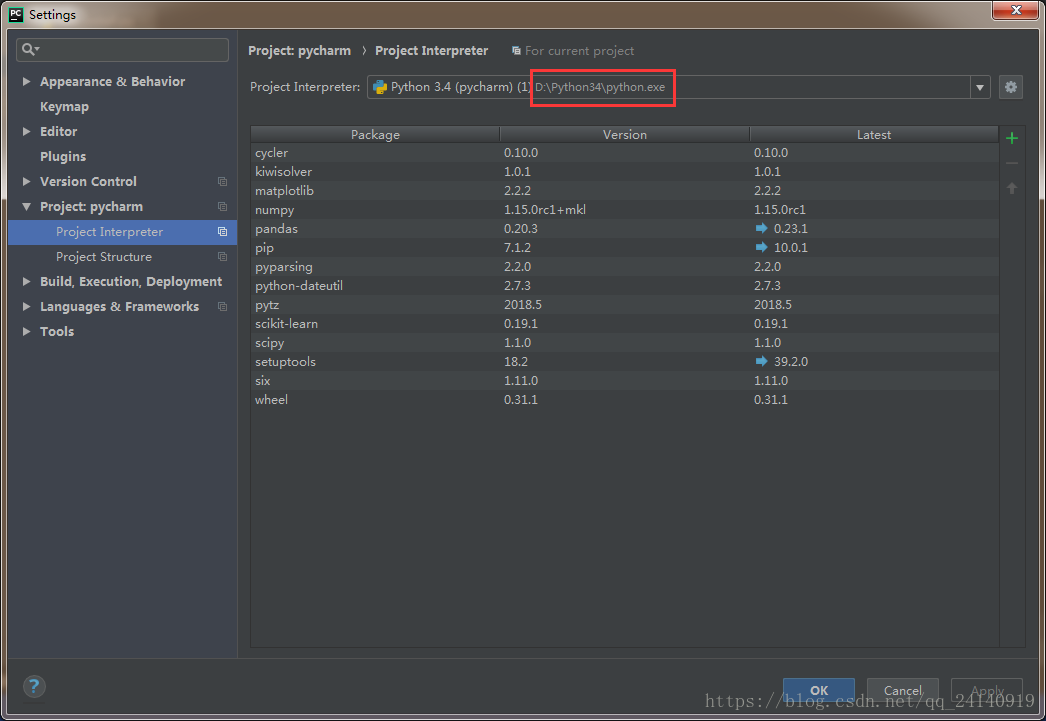This screenshot has width=1046, height=721.
Task: Click project-level icon beside Languages & Frameworks
Action: (222, 307)
